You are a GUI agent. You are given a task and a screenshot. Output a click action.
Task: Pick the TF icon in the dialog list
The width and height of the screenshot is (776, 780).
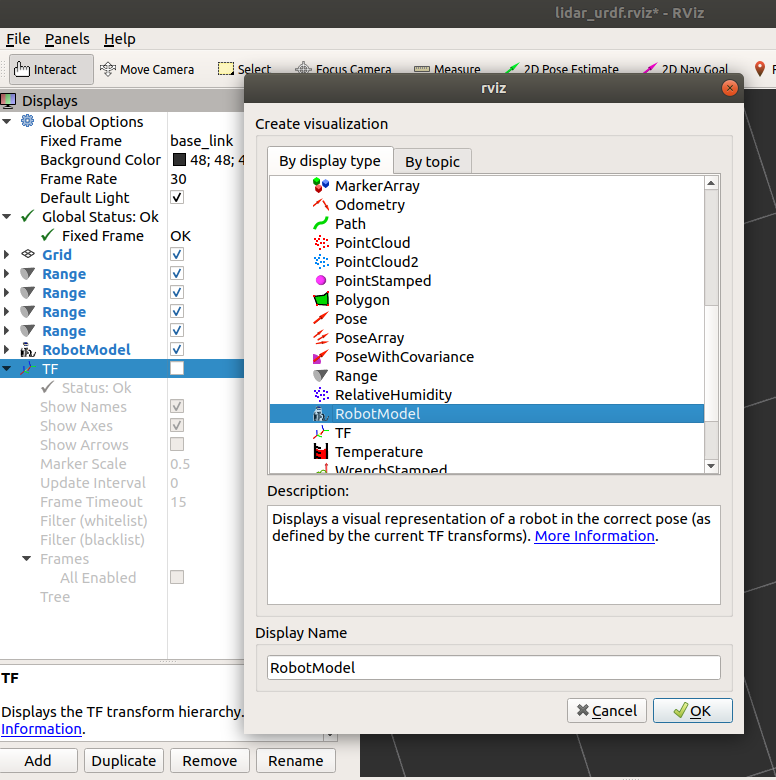pyautogui.click(x=321, y=432)
